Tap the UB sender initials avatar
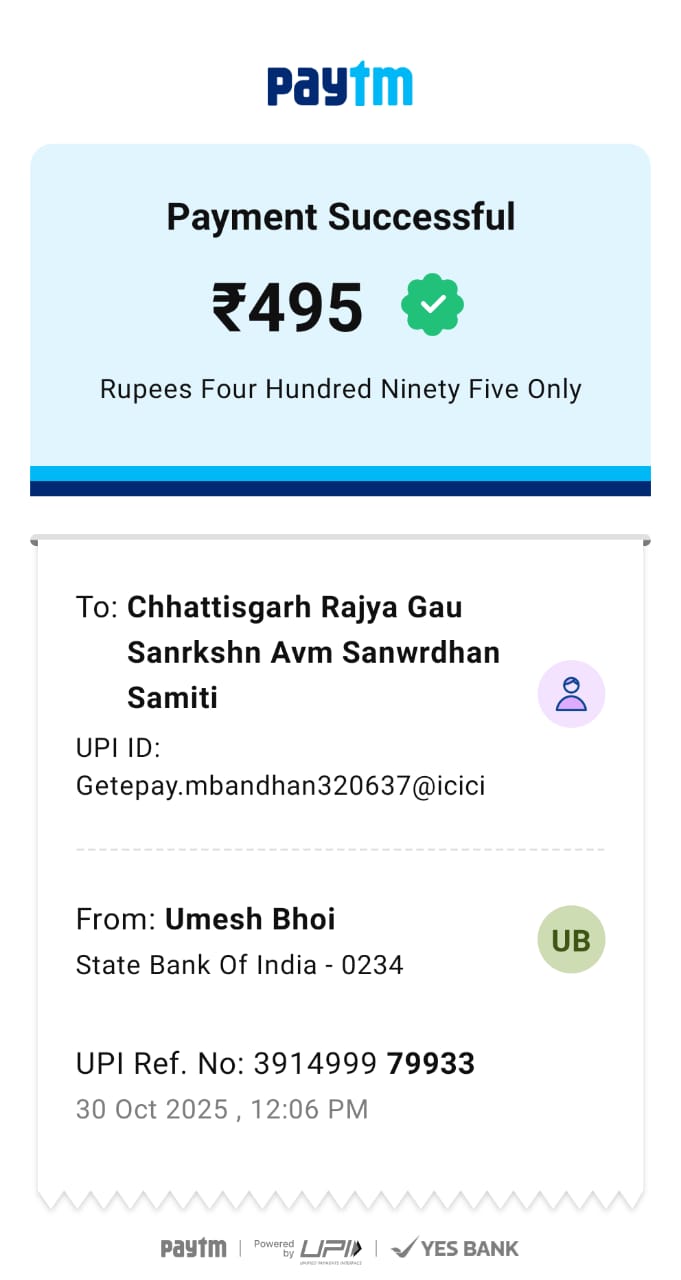Viewport: 681px width, 1280px height. click(x=571, y=940)
